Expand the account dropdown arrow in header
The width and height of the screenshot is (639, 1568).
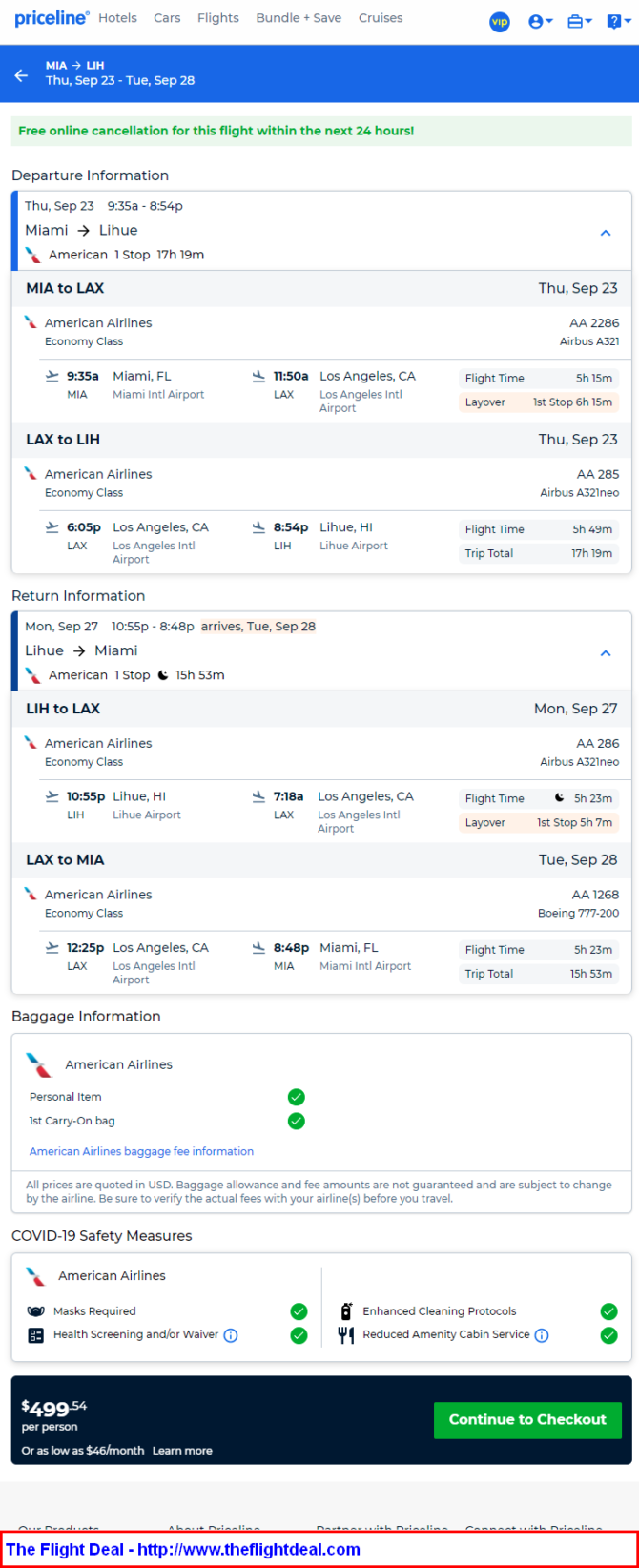point(549,22)
